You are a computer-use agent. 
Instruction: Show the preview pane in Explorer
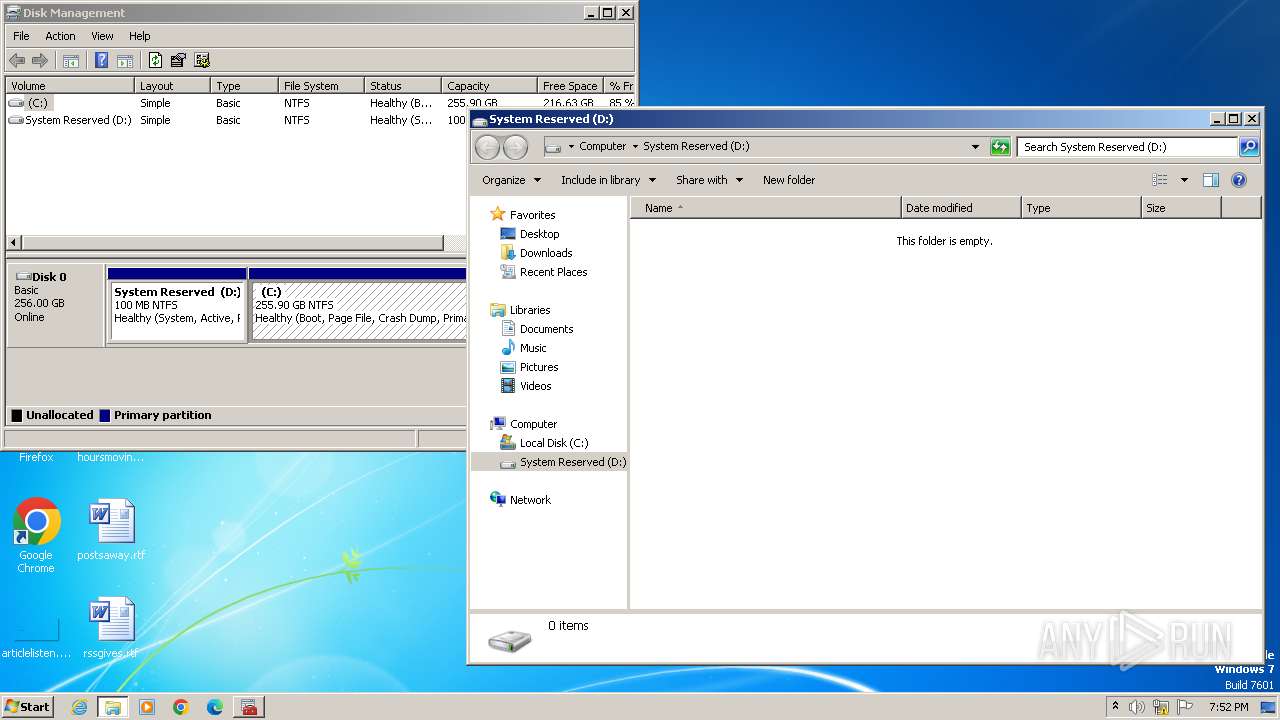pyautogui.click(x=1211, y=180)
